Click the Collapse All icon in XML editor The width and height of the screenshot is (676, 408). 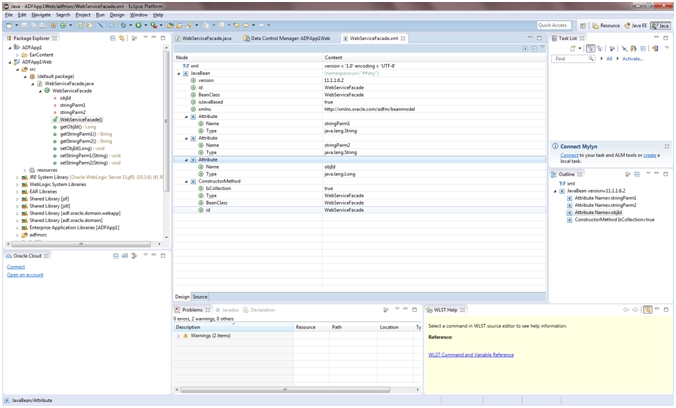[x=534, y=49]
